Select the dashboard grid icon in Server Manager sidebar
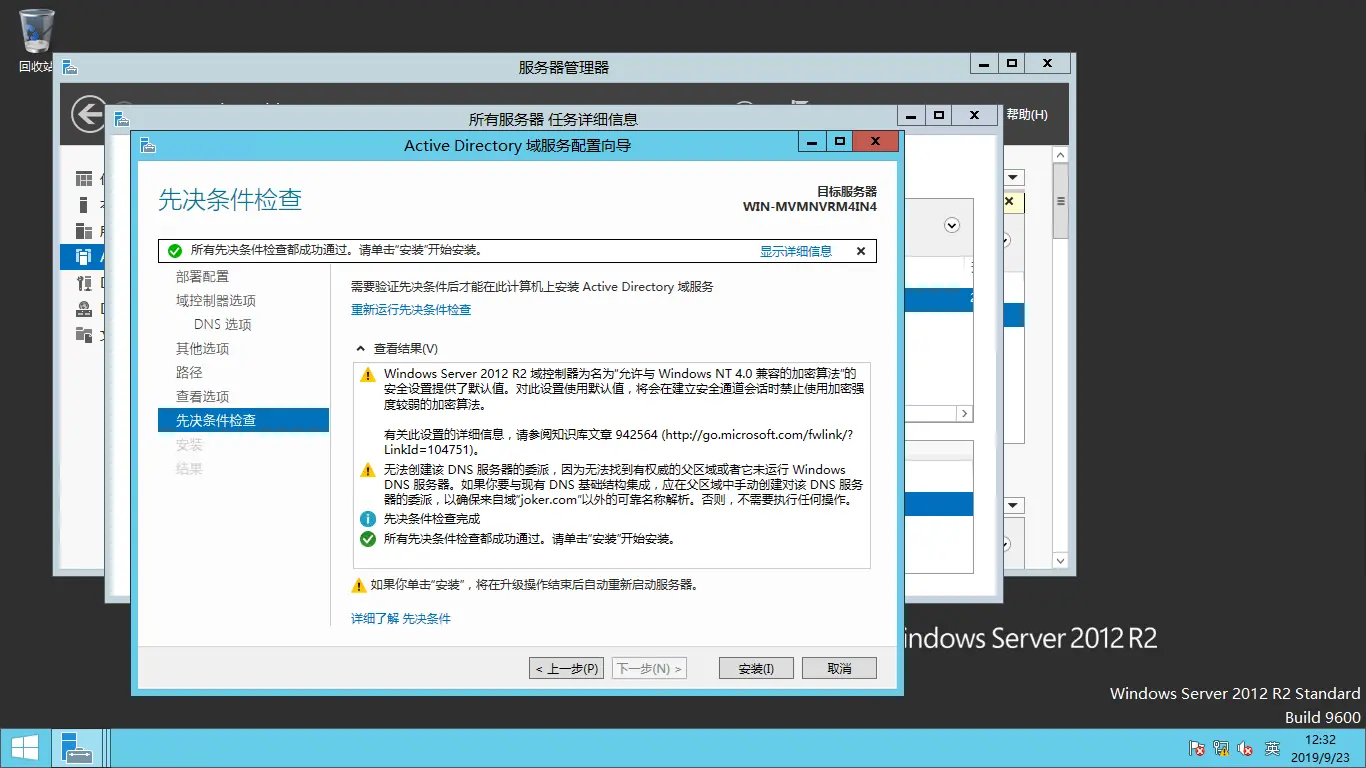 click(x=84, y=179)
